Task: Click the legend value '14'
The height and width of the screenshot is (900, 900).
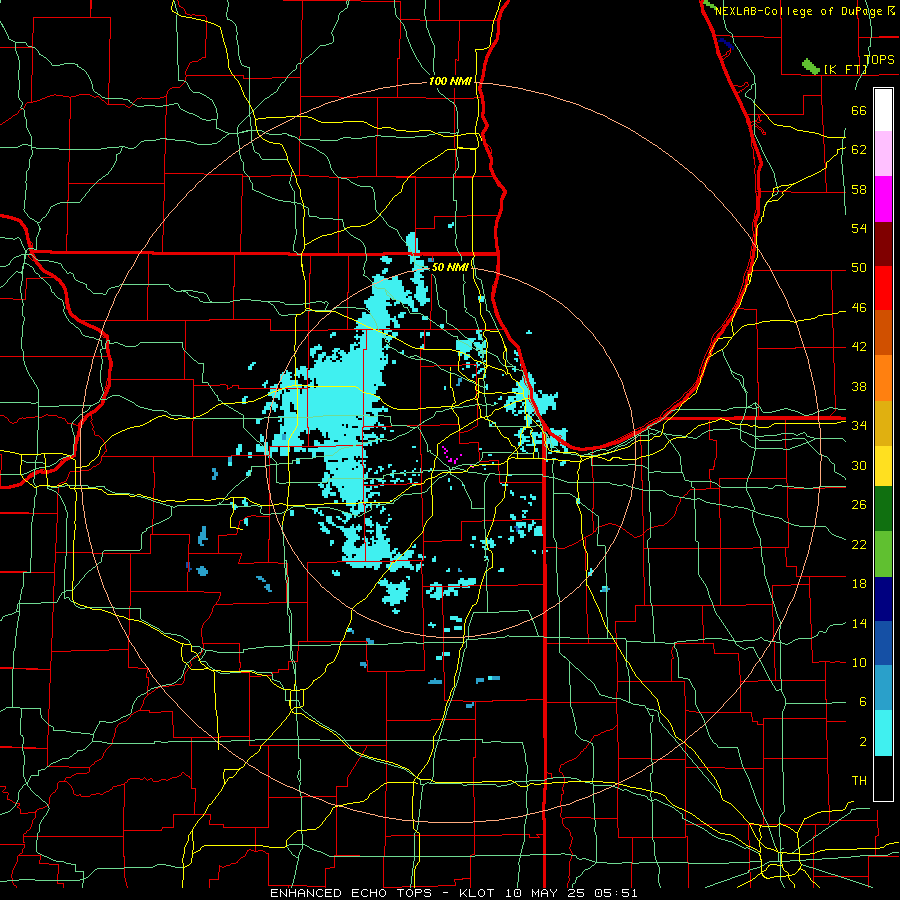Action: pos(859,623)
